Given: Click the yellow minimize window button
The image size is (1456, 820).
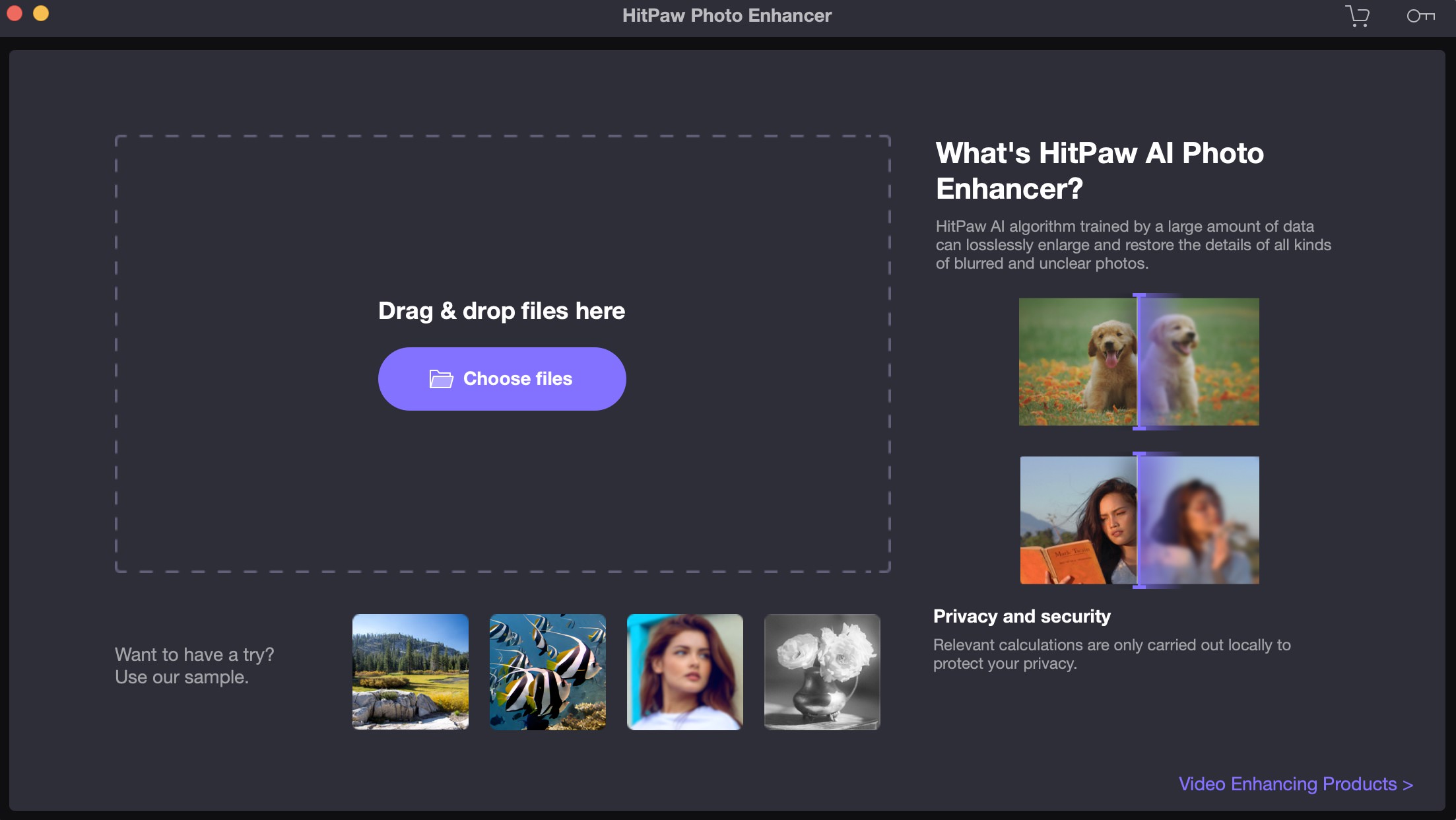Looking at the screenshot, I should (x=41, y=13).
